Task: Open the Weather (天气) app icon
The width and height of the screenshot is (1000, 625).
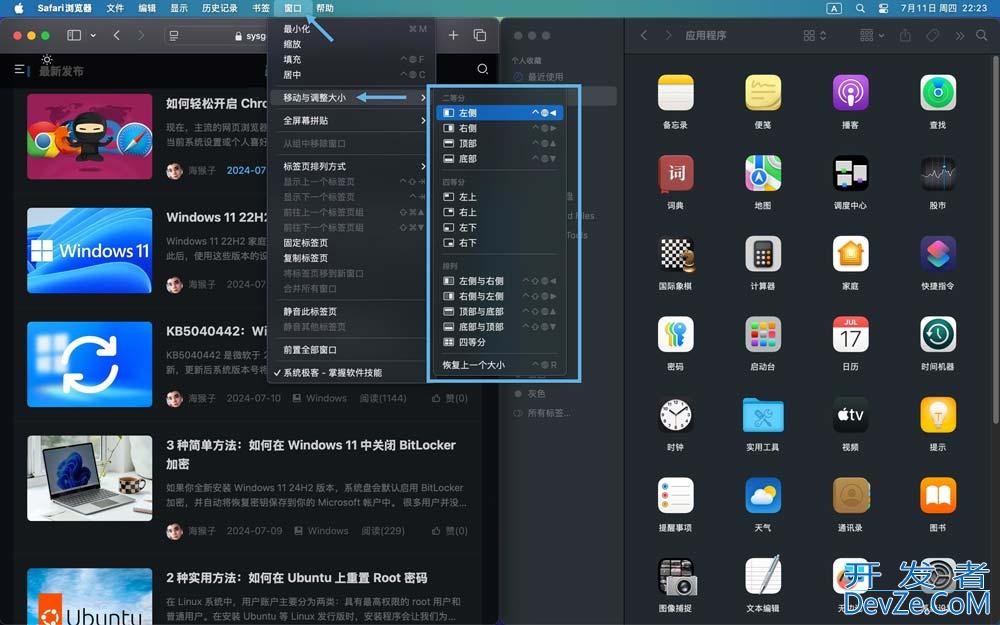Action: pos(763,496)
